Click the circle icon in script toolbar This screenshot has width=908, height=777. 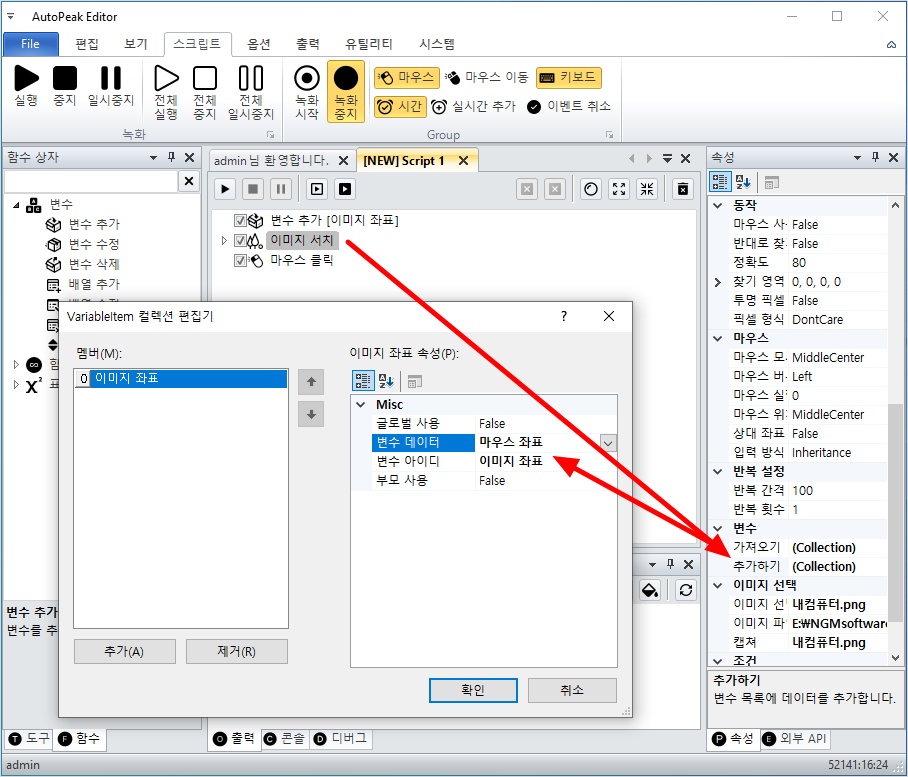click(x=591, y=189)
